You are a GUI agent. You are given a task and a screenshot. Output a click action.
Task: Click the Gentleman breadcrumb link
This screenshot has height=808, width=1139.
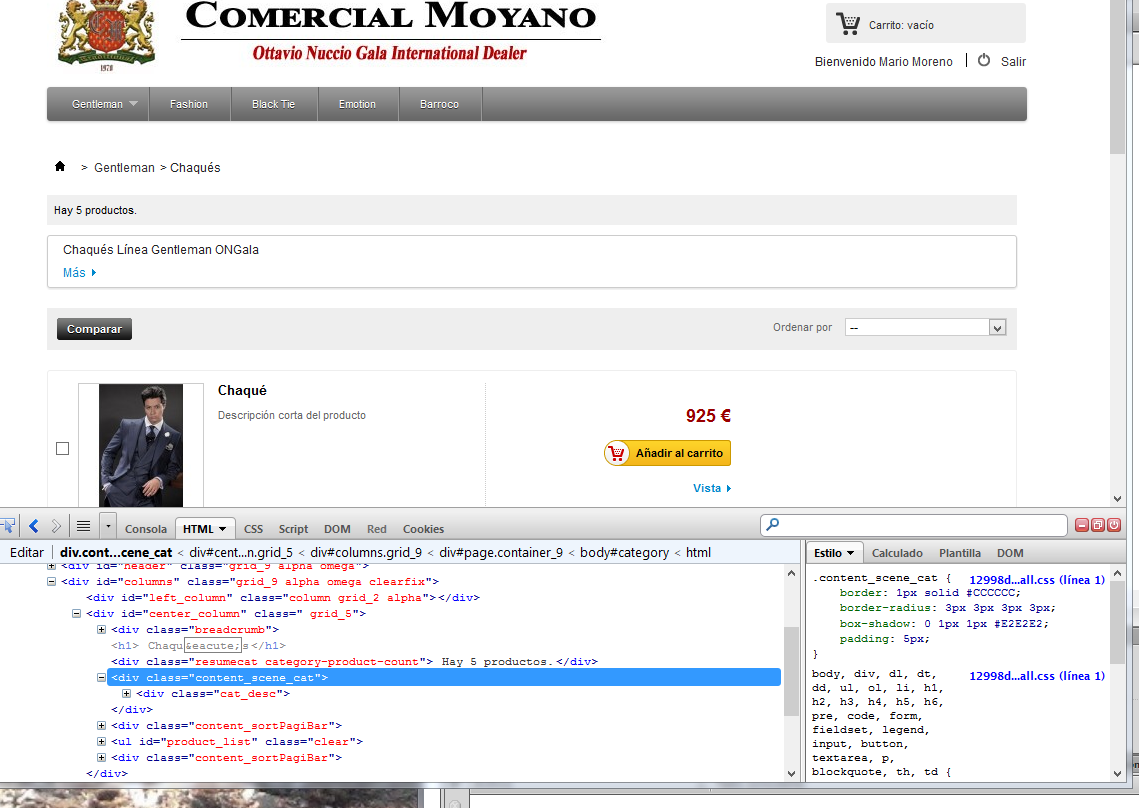pyautogui.click(x=124, y=168)
